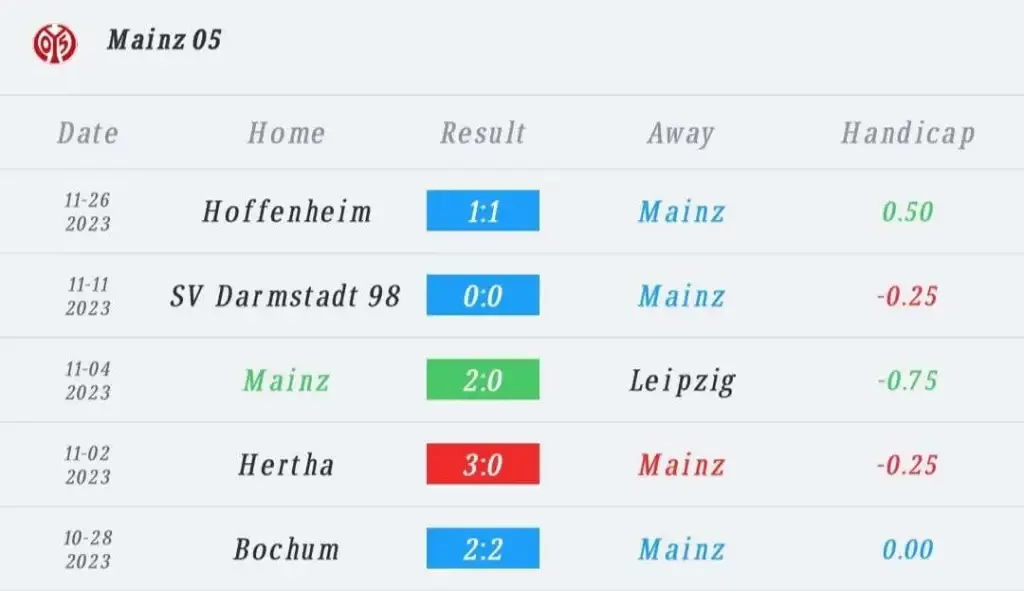Open the blue 1:1 result badge

483,210
